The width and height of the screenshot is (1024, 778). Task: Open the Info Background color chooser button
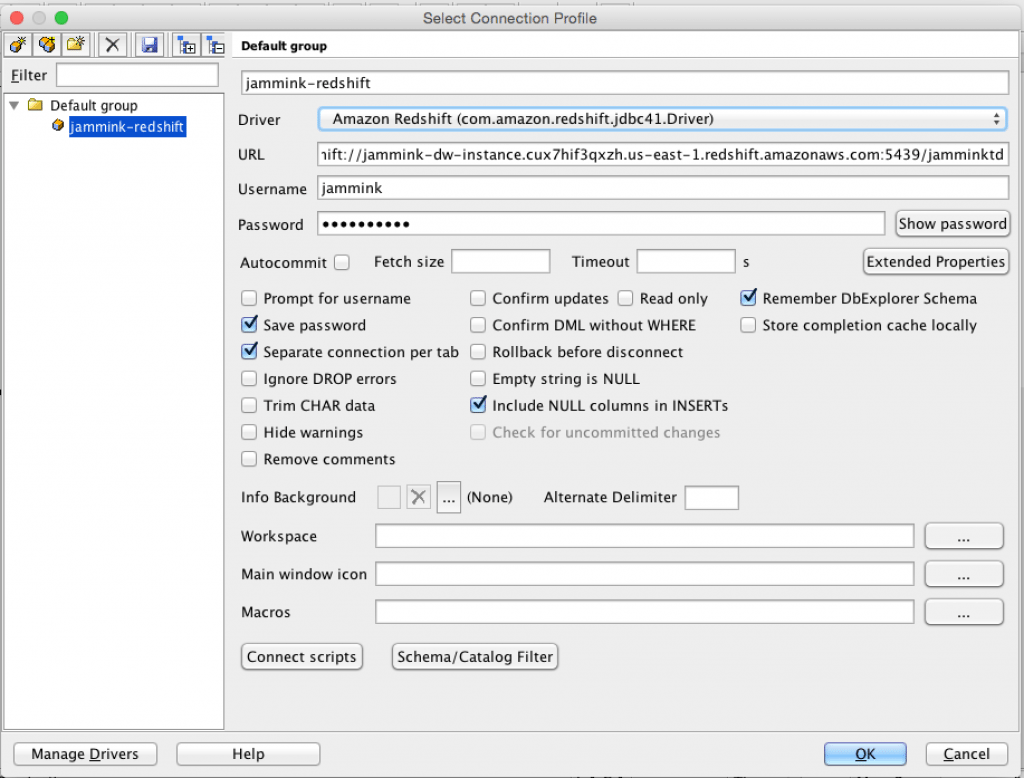pos(449,498)
